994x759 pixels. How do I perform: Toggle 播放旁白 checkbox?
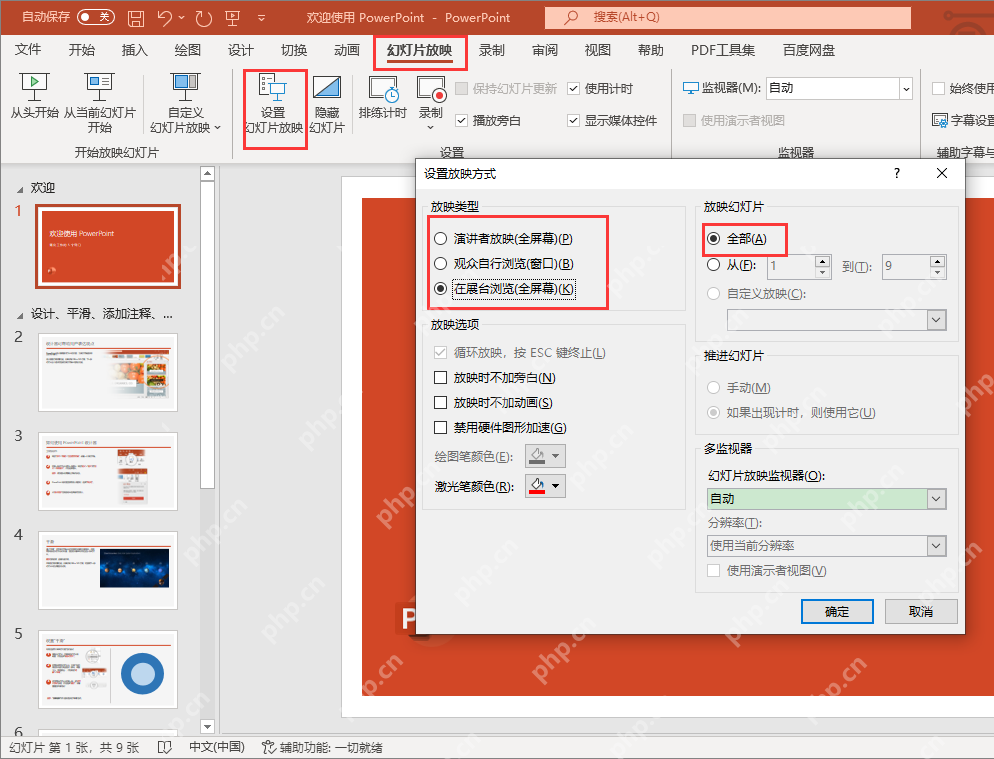462,120
